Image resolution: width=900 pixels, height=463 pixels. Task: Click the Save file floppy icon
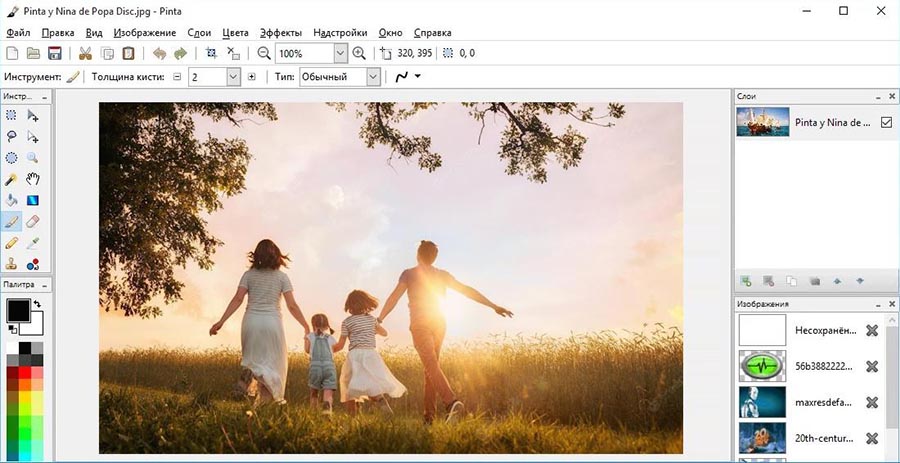(55, 53)
